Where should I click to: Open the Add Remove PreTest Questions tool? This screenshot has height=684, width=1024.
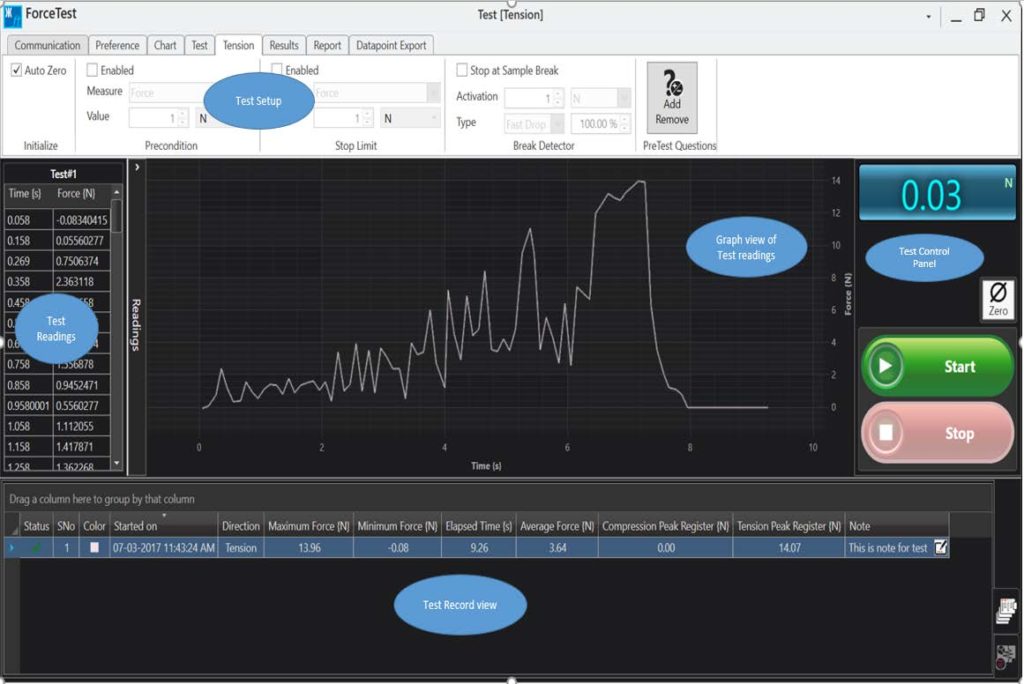coord(671,97)
